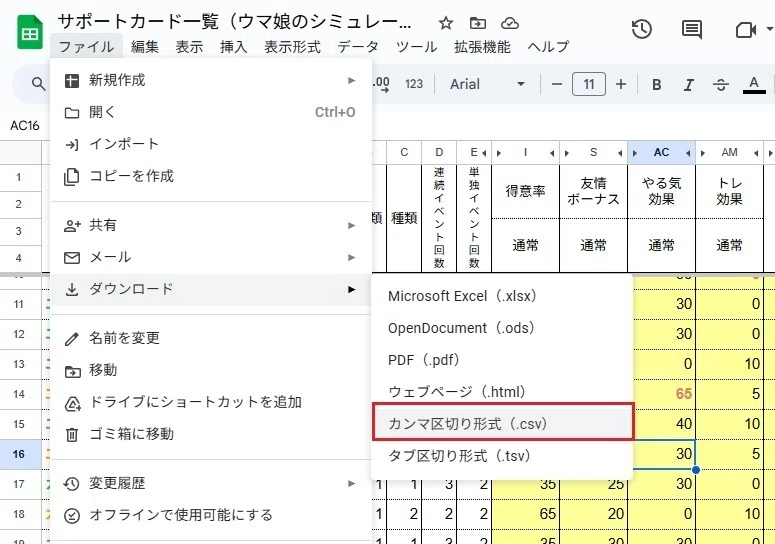The image size is (775, 544).
Task: Toggle italic formatting
Action: pyautogui.click(x=689, y=84)
